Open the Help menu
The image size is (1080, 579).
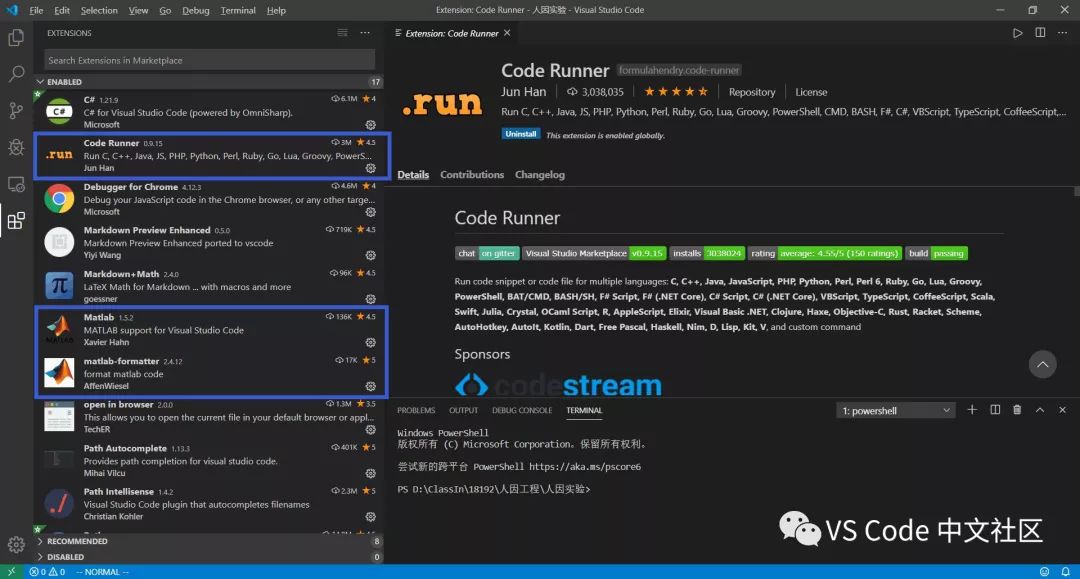(276, 10)
